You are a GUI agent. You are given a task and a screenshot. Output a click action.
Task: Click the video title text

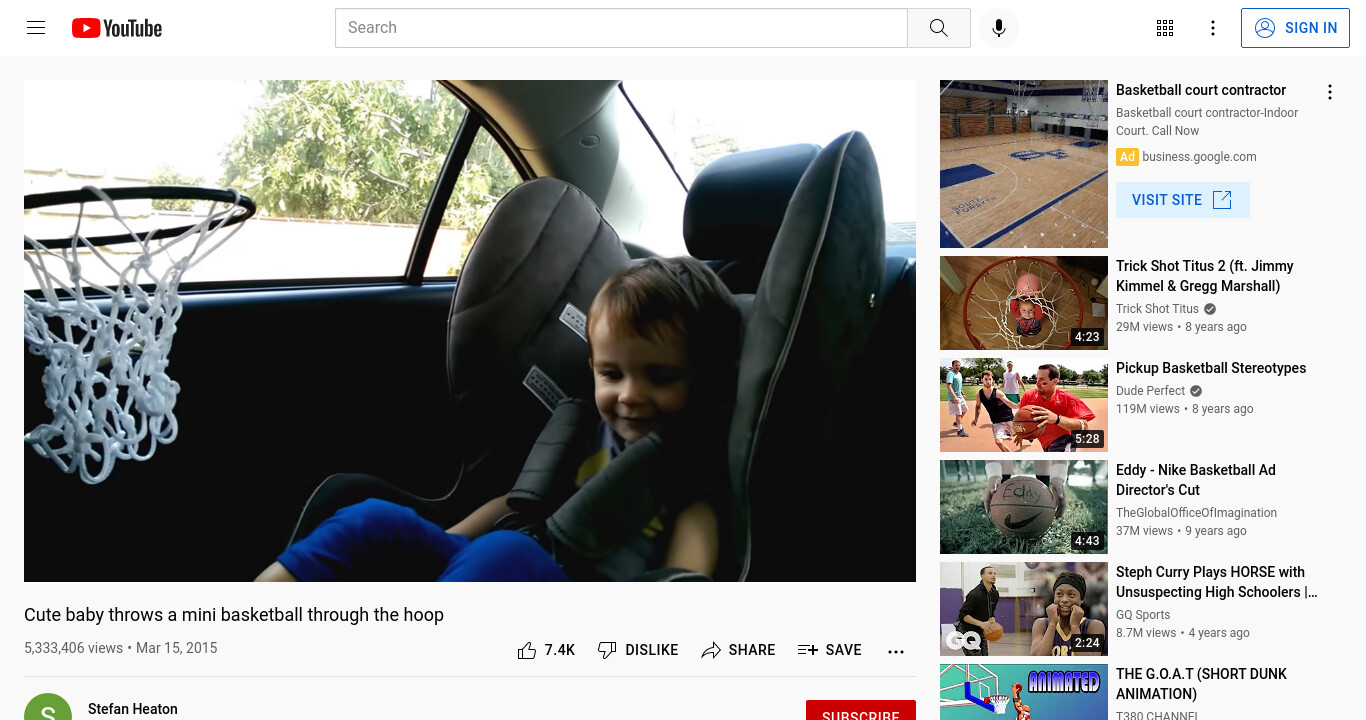[234, 615]
